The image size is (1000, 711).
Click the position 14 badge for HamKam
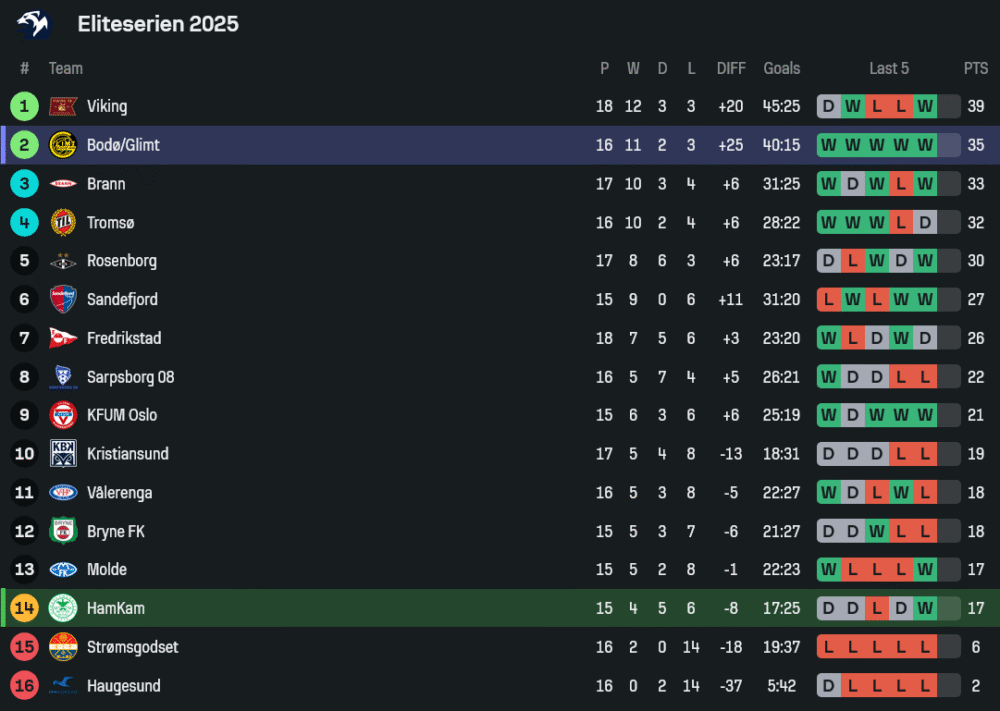tap(25, 608)
